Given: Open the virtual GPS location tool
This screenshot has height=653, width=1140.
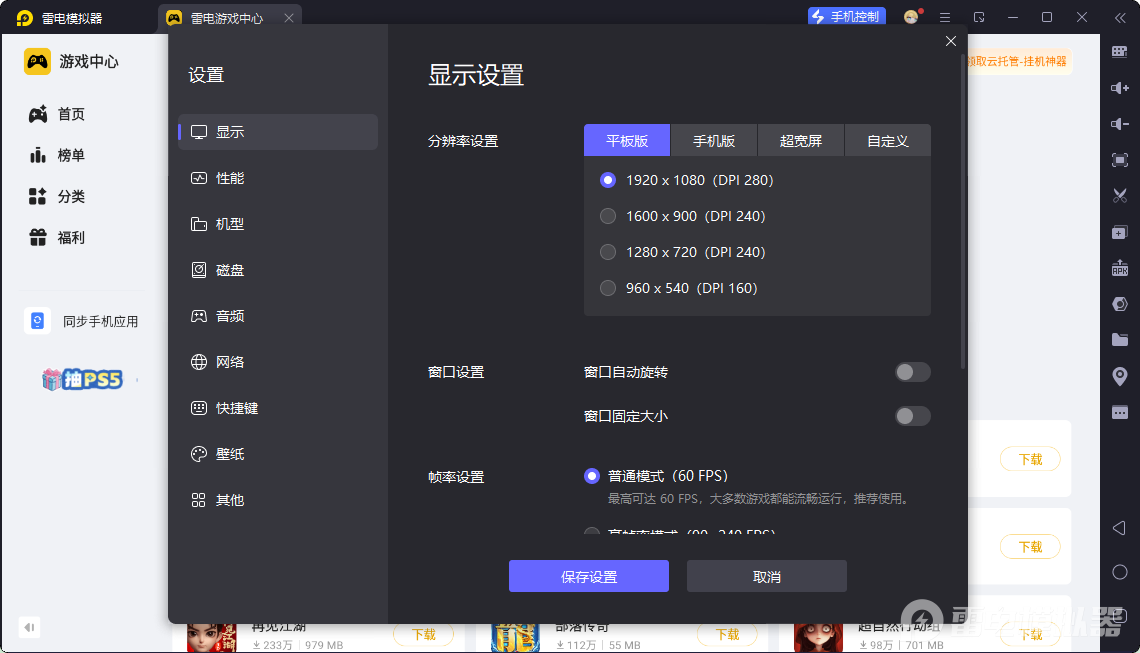Looking at the screenshot, I should [x=1120, y=375].
